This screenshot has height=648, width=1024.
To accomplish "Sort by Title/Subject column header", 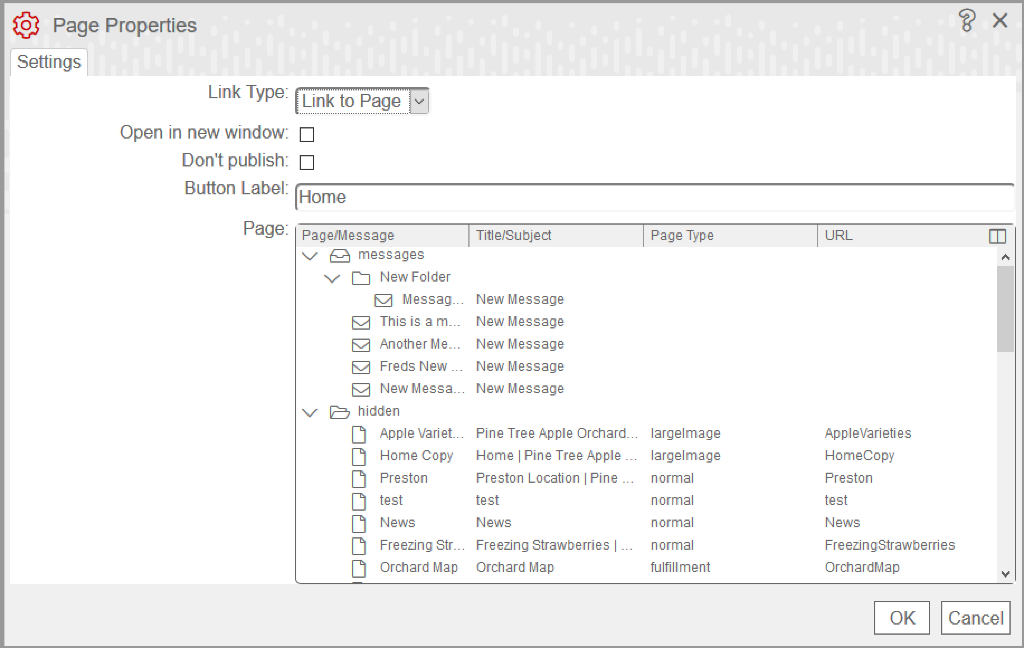I will (556, 235).
